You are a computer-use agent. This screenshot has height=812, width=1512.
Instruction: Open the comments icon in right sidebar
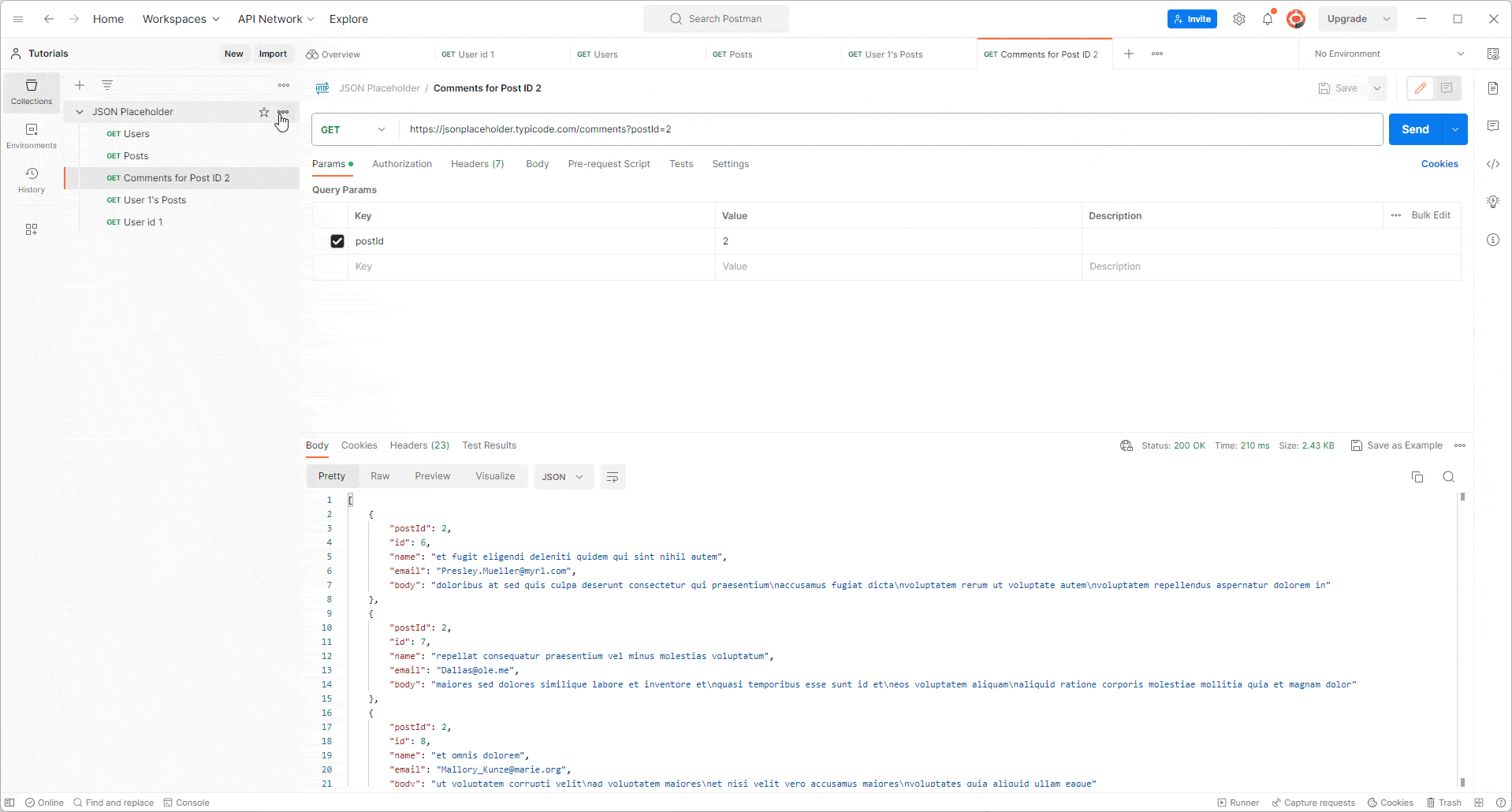click(x=1493, y=126)
